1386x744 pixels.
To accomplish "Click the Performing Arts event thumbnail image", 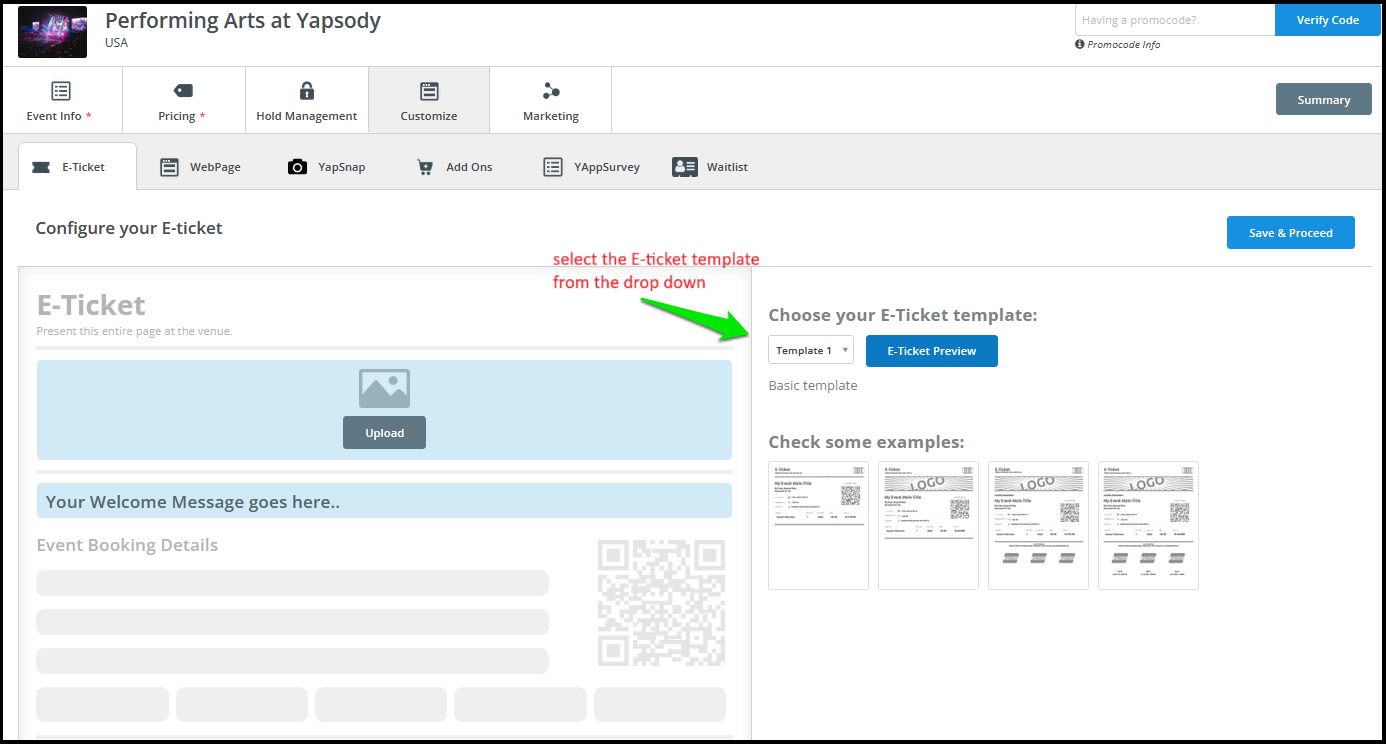I will (x=52, y=31).
